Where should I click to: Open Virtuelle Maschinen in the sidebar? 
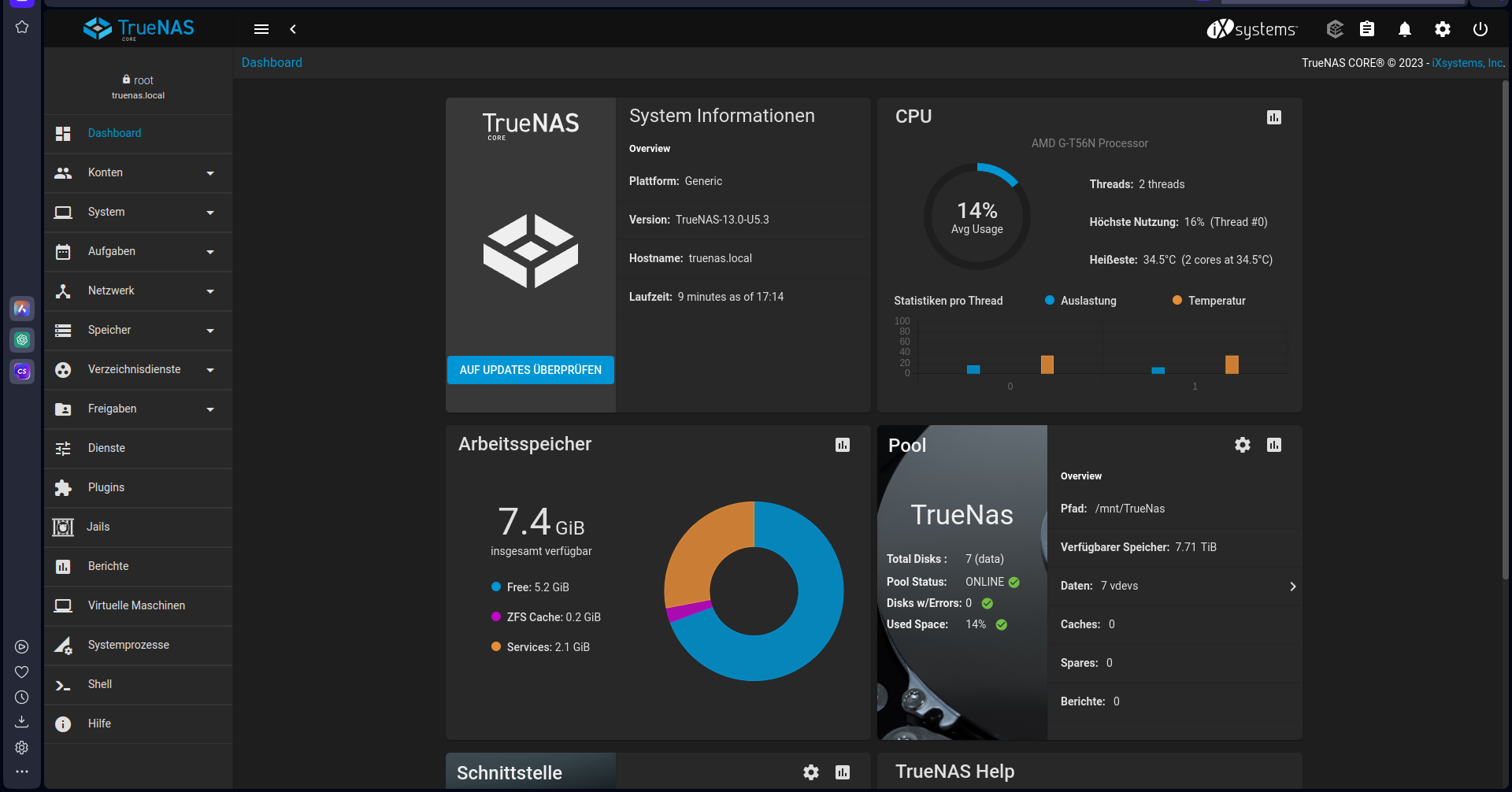pyautogui.click(x=139, y=606)
